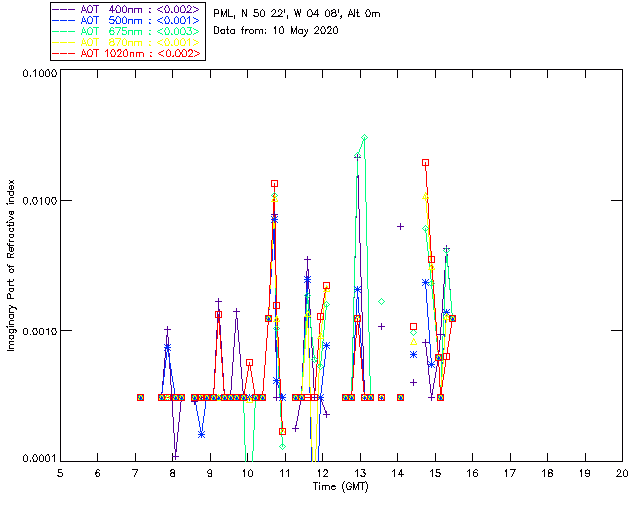This screenshot has height=512, width=640.
Task: Click the 0.0100 y-axis tick label
Action: click(x=37, y=202)
